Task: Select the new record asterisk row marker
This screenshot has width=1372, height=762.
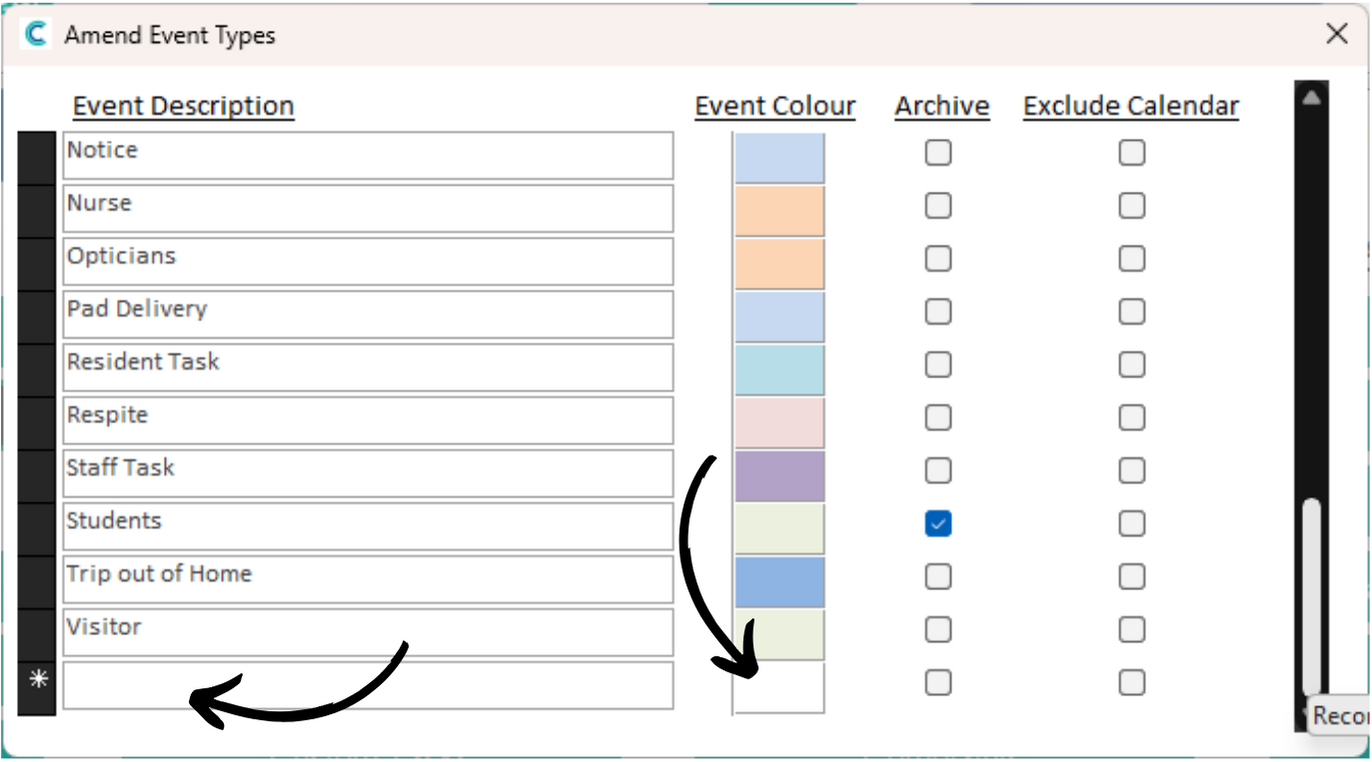Action: click(x=37, y=681)
